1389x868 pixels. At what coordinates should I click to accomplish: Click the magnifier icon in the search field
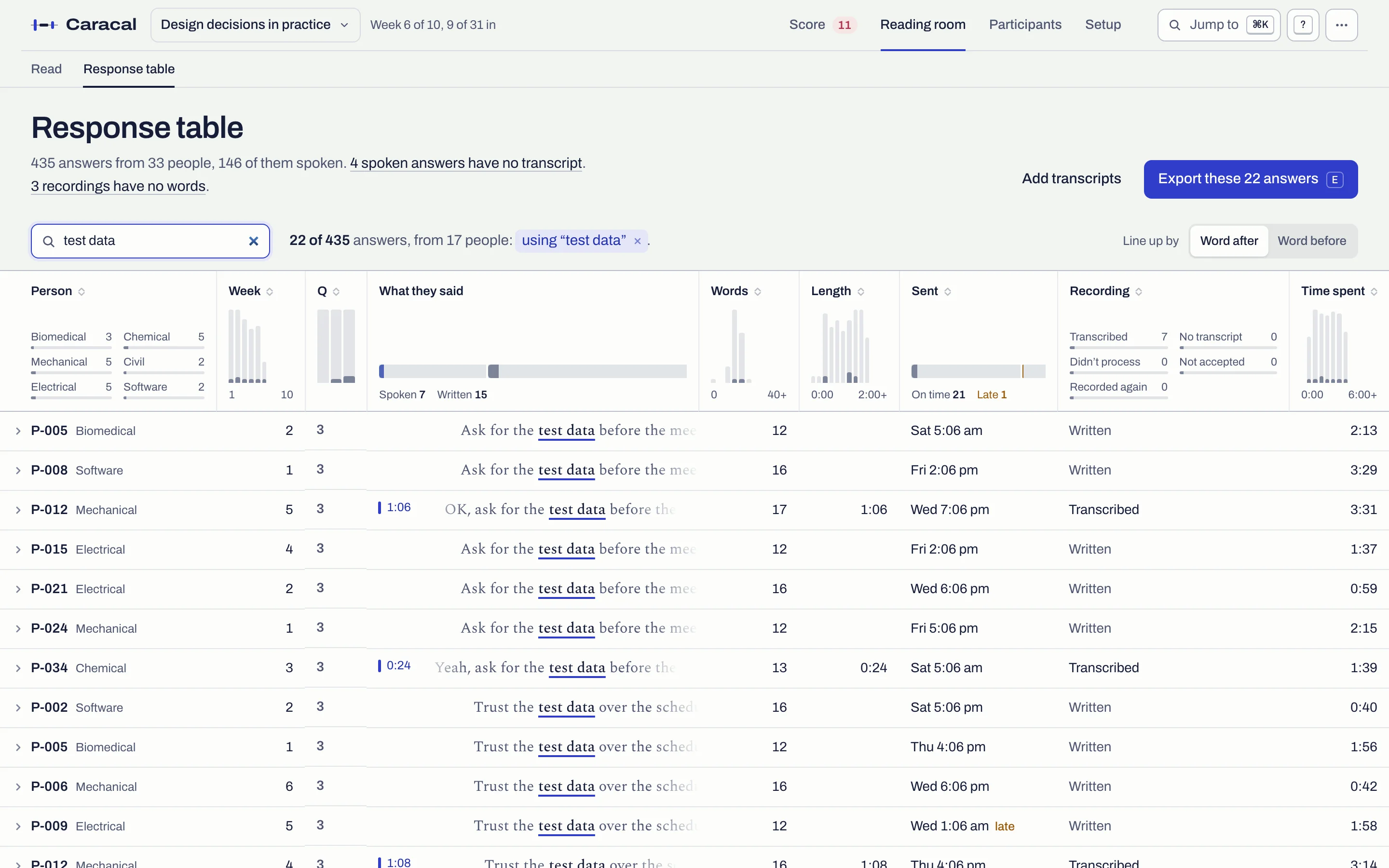[x=49, y=241]
